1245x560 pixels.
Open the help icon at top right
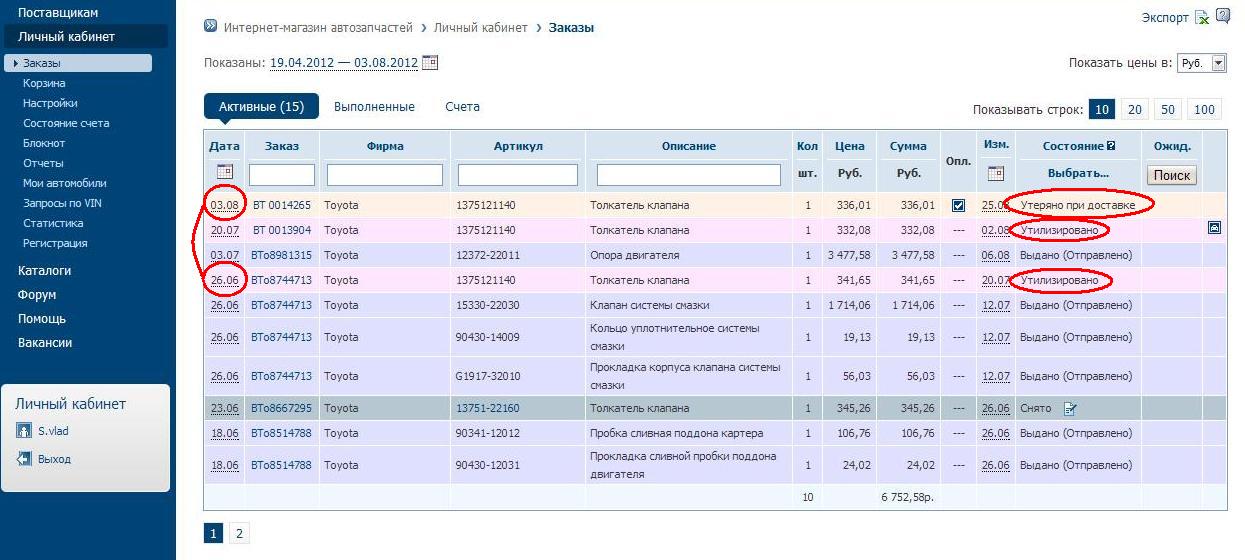coord(1223,16)
